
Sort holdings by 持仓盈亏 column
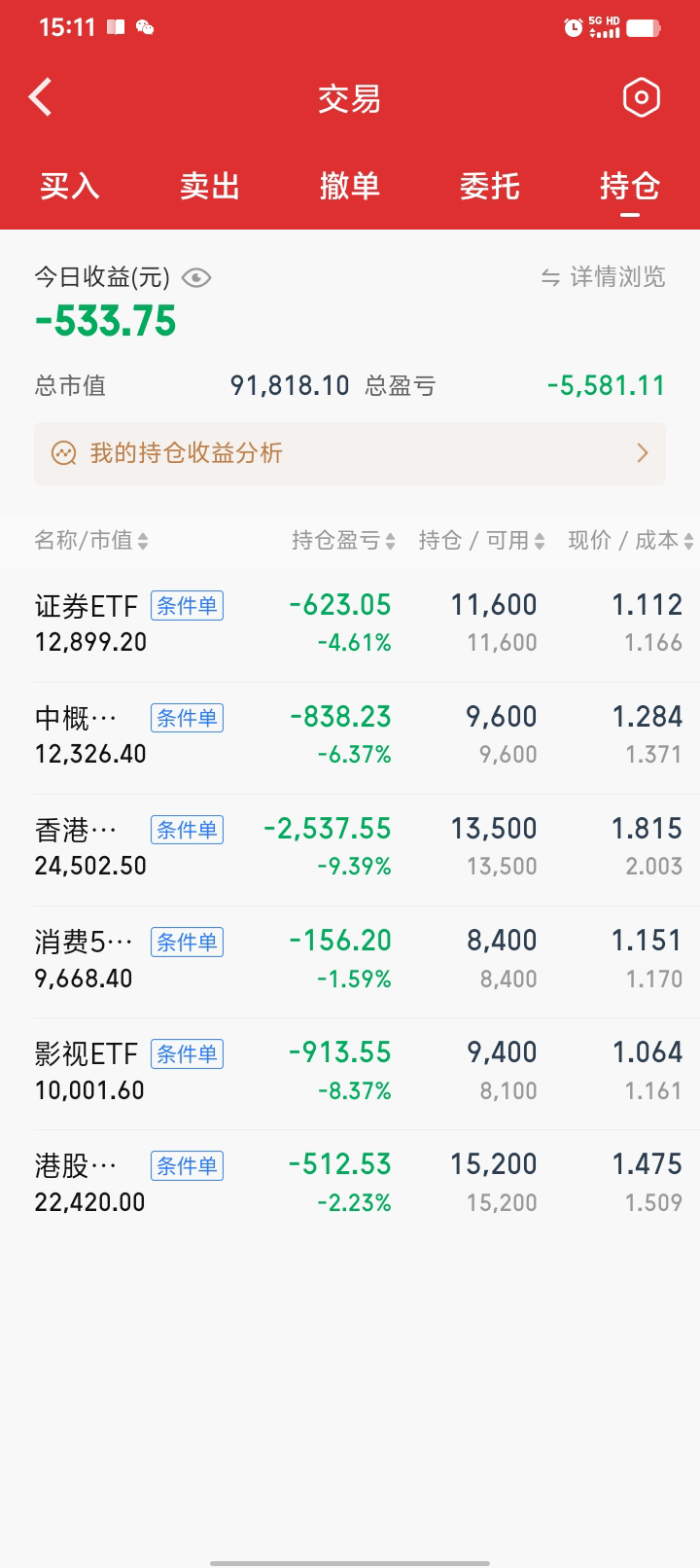pos(343,541)
